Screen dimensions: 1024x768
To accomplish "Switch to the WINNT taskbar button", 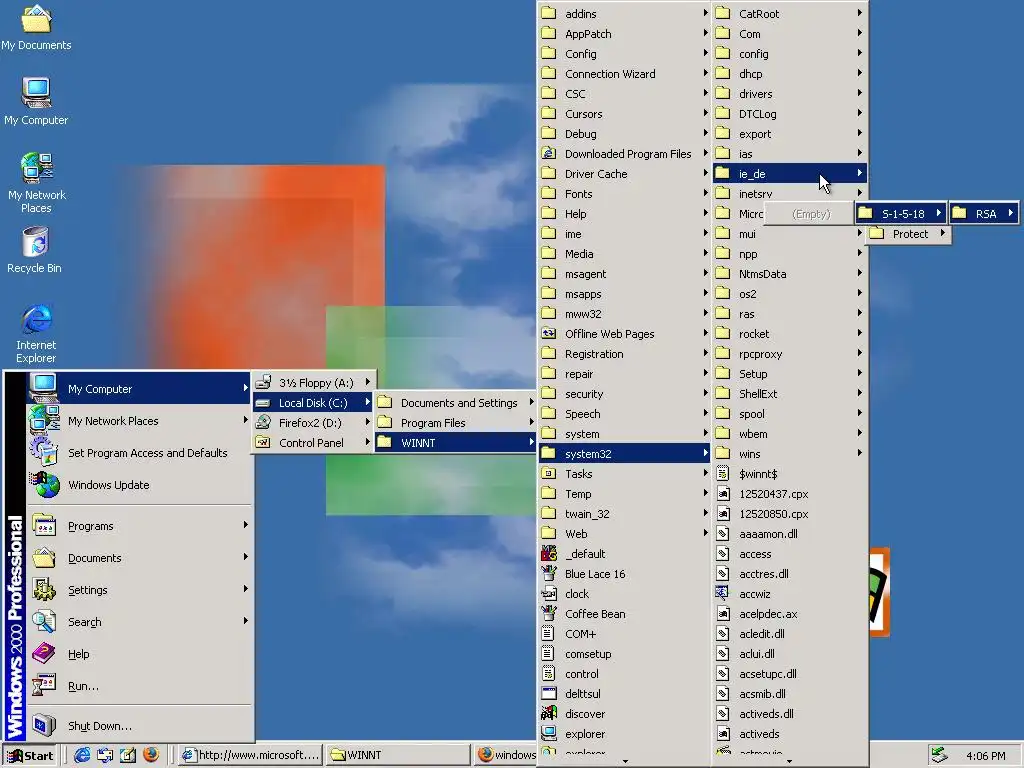I will click(397, 756).
